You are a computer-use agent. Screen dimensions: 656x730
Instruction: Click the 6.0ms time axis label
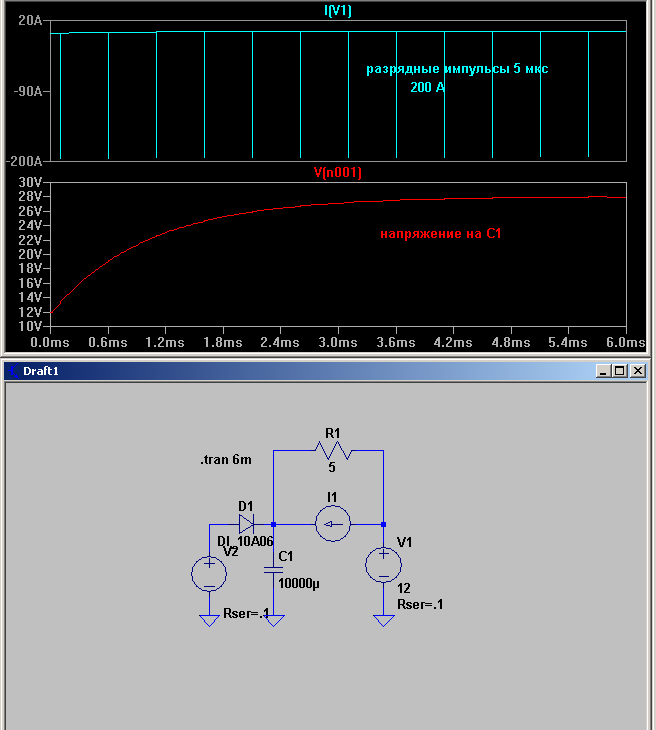[x=626, y=342]
